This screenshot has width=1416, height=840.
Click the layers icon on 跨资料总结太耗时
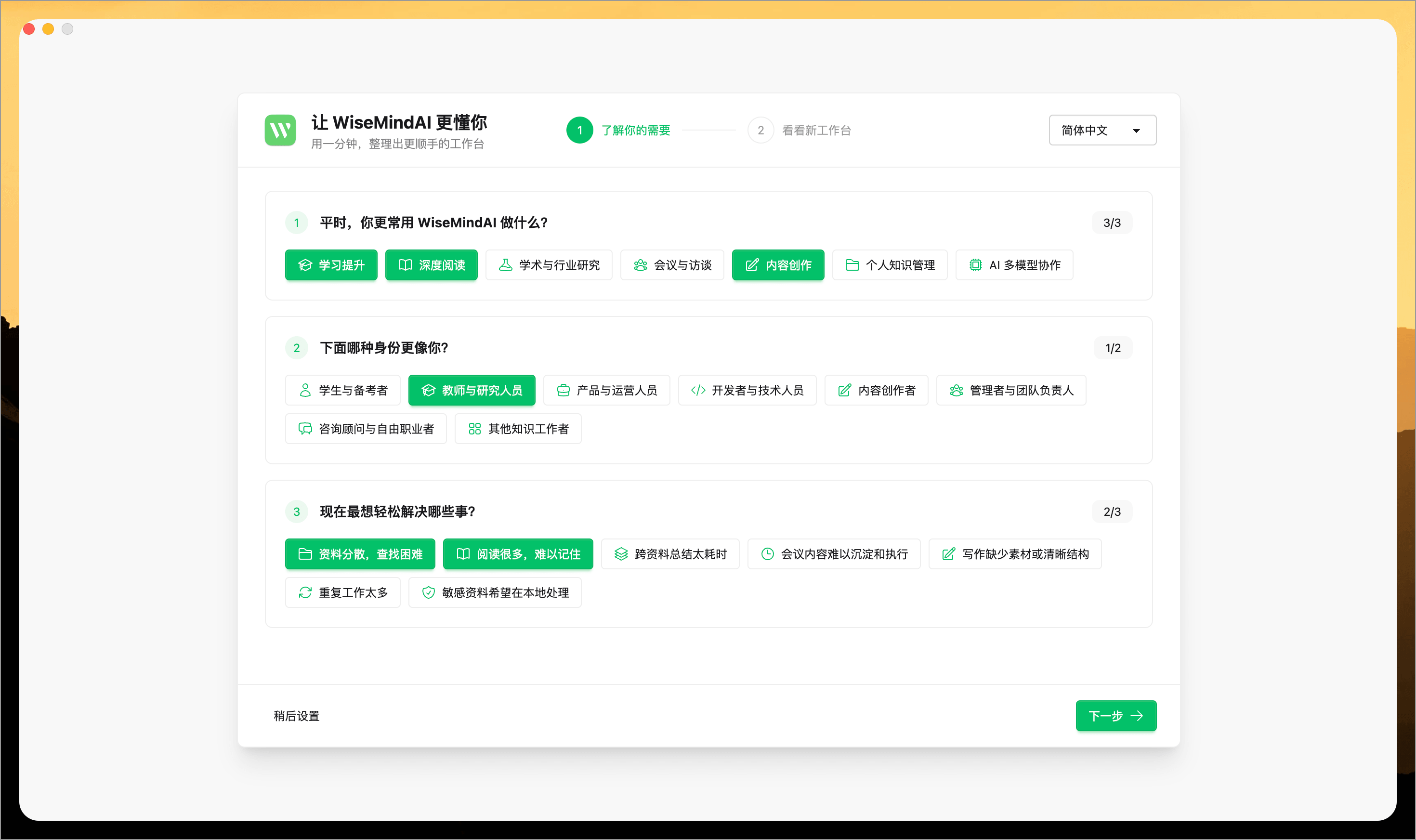coord(621,553)
